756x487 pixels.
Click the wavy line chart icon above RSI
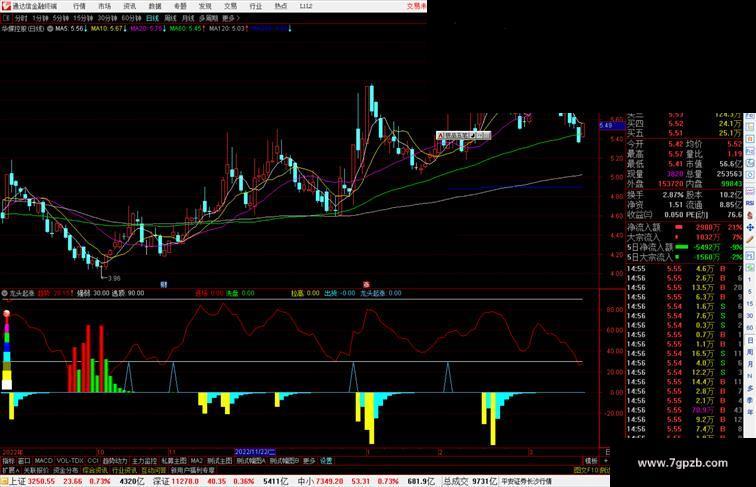click(x=750, y=192)
